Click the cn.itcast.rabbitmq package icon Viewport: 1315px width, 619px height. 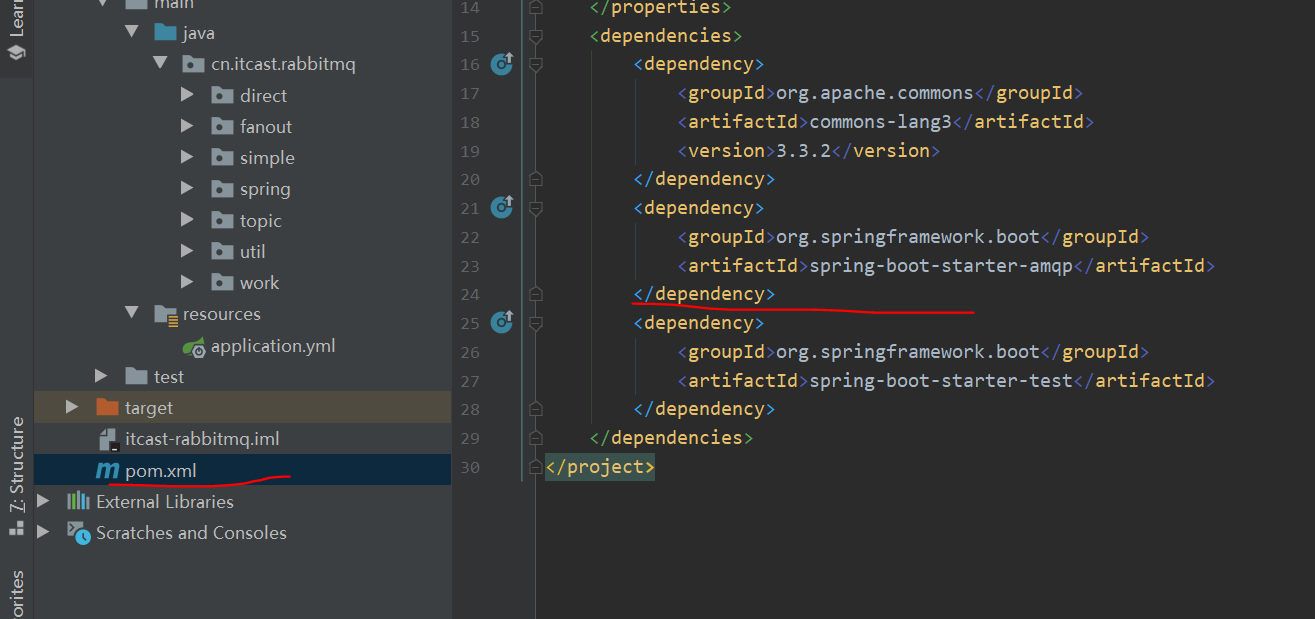click(193, 64)
